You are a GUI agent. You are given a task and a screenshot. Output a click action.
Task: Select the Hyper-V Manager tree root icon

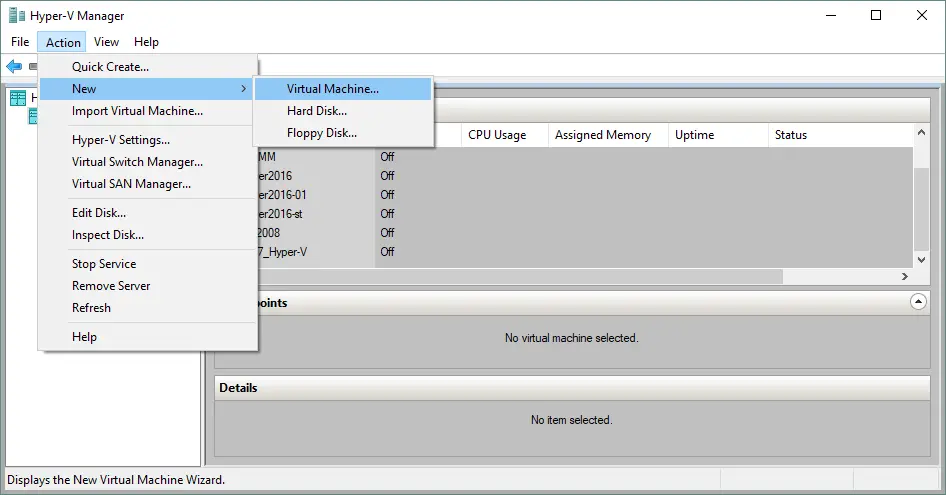[18, 97]
